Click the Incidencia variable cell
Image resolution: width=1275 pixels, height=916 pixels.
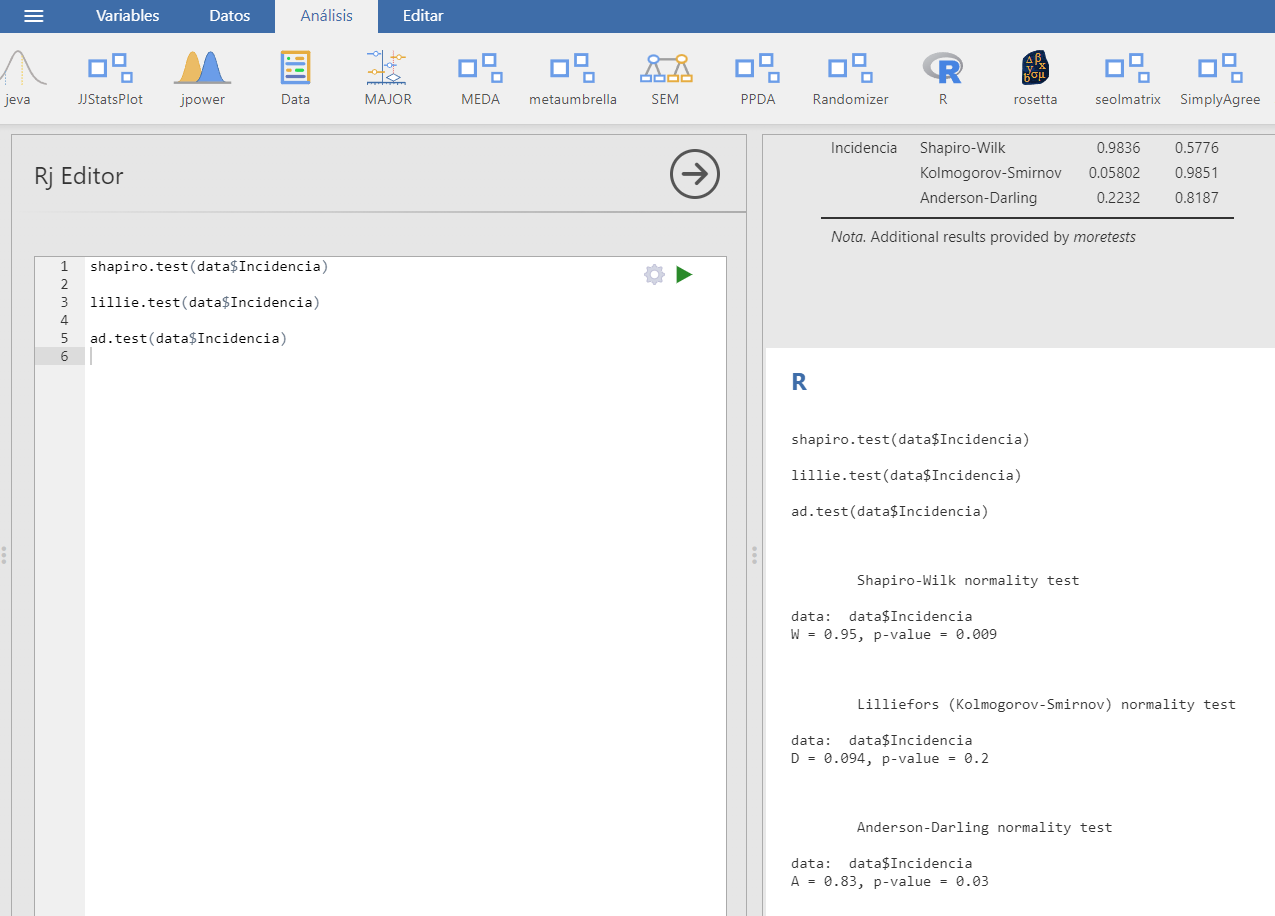pyautogui.click(x=864, y=148)
